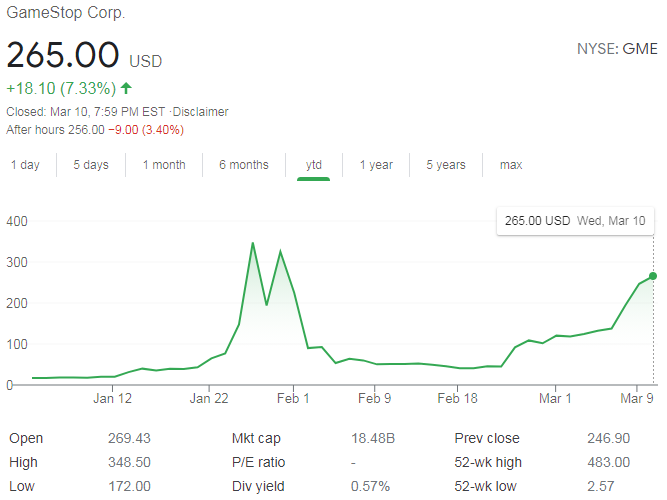Click the 200 y-axis label

tap(17, 303)
